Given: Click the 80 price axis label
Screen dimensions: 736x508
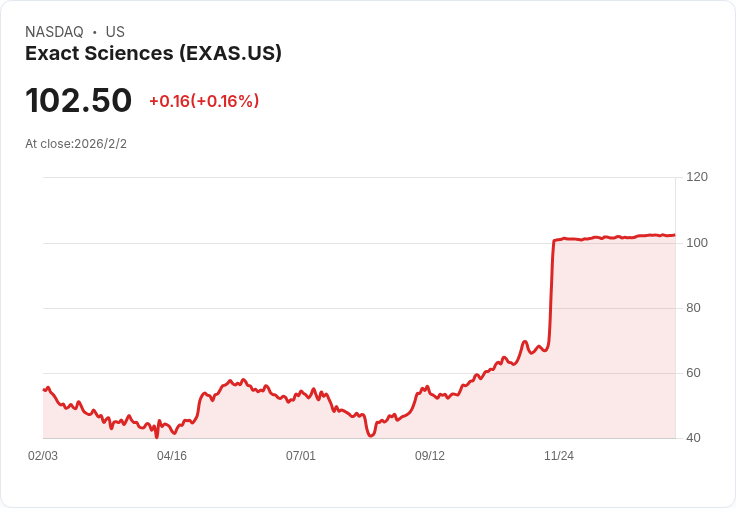Looking at the screenshot, I should pyautogui.click(x=693, y=308).
